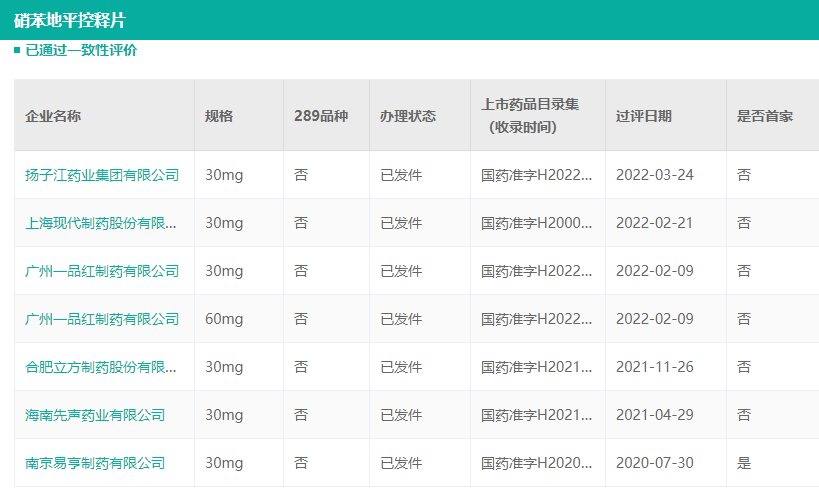Click 国药准字H2000... approval number cell

(x=536, y=223)
